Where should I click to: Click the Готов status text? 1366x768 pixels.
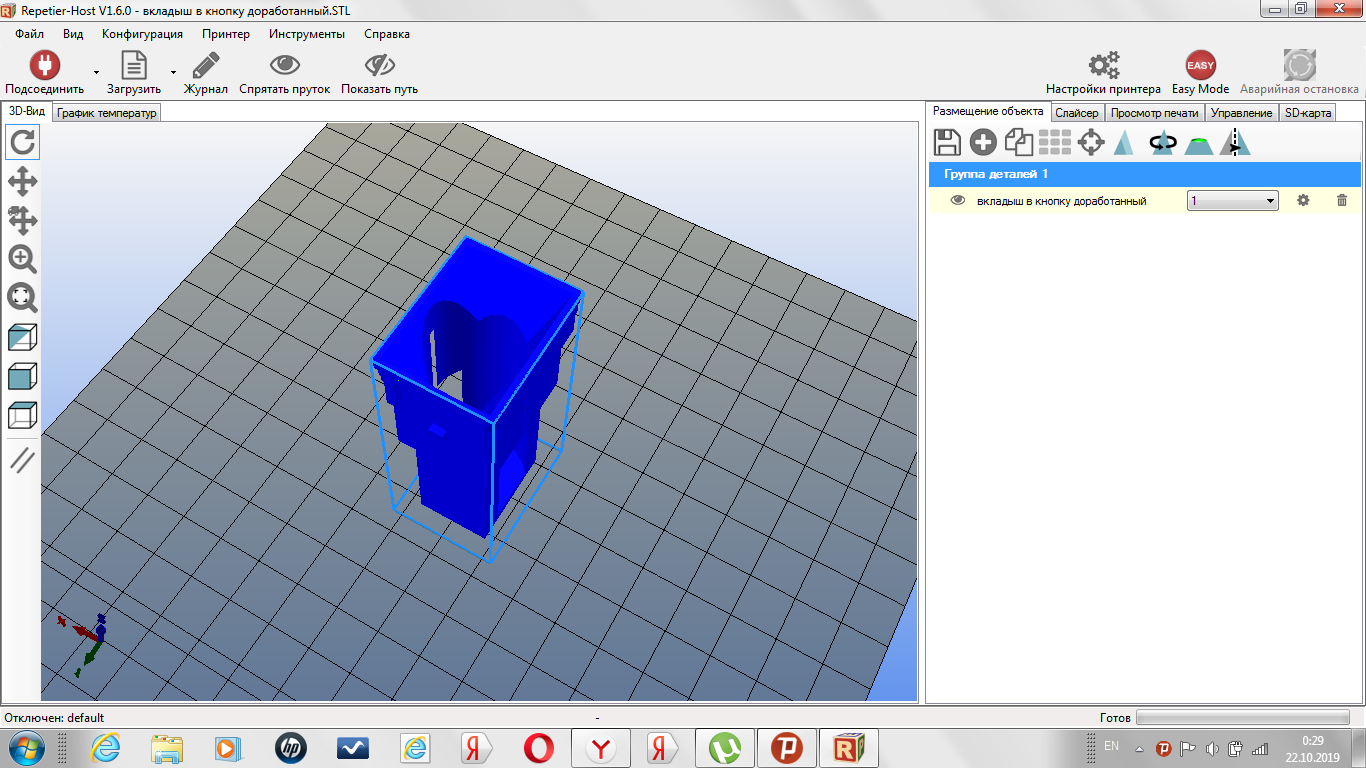point(1115,718)
